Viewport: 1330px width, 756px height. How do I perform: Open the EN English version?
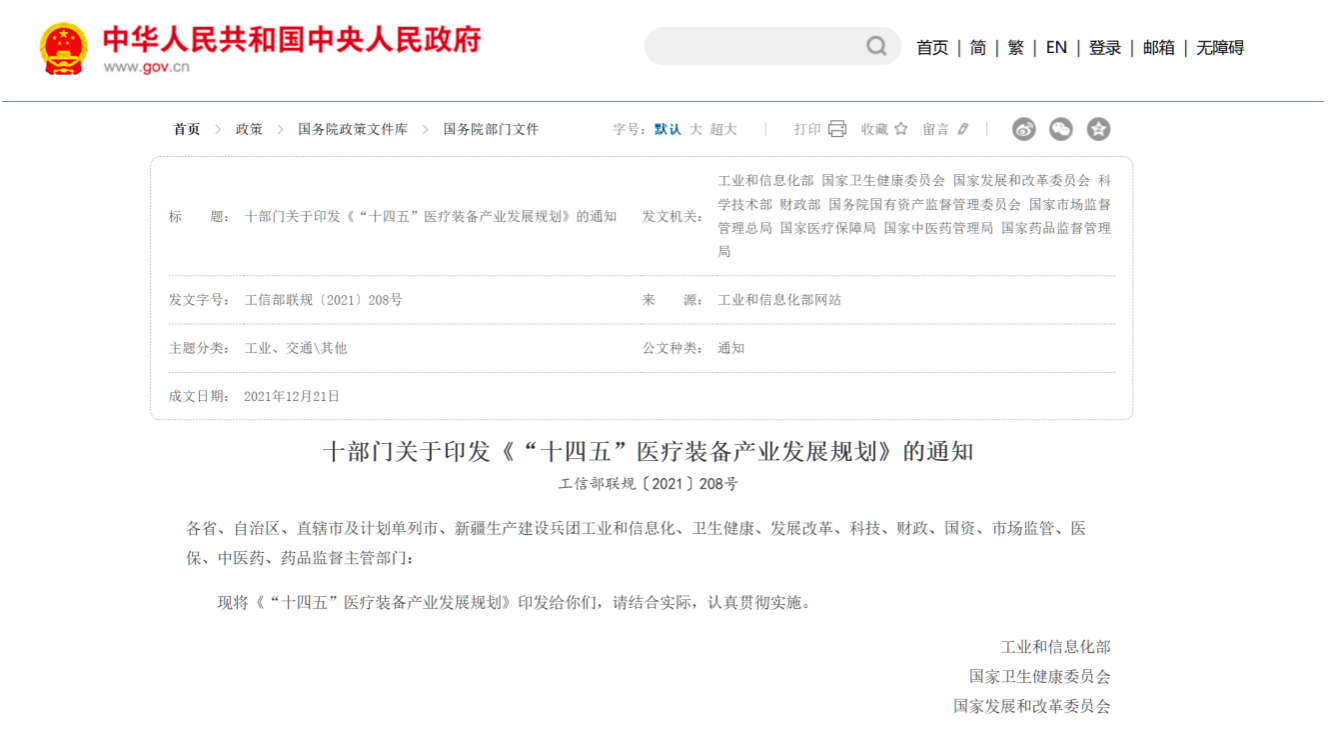1056,48
